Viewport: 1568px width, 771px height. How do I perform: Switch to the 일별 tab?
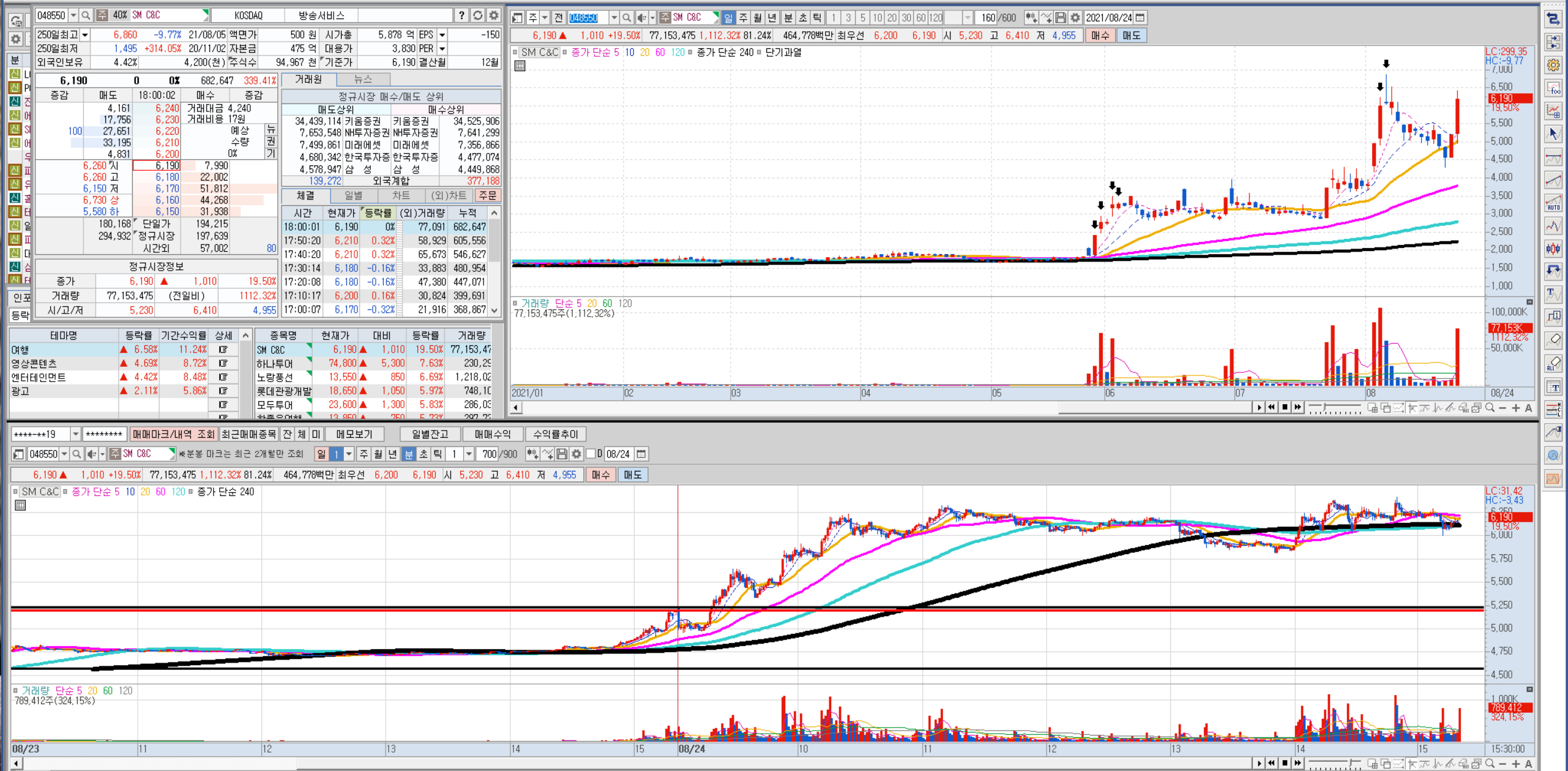(353, 195)
